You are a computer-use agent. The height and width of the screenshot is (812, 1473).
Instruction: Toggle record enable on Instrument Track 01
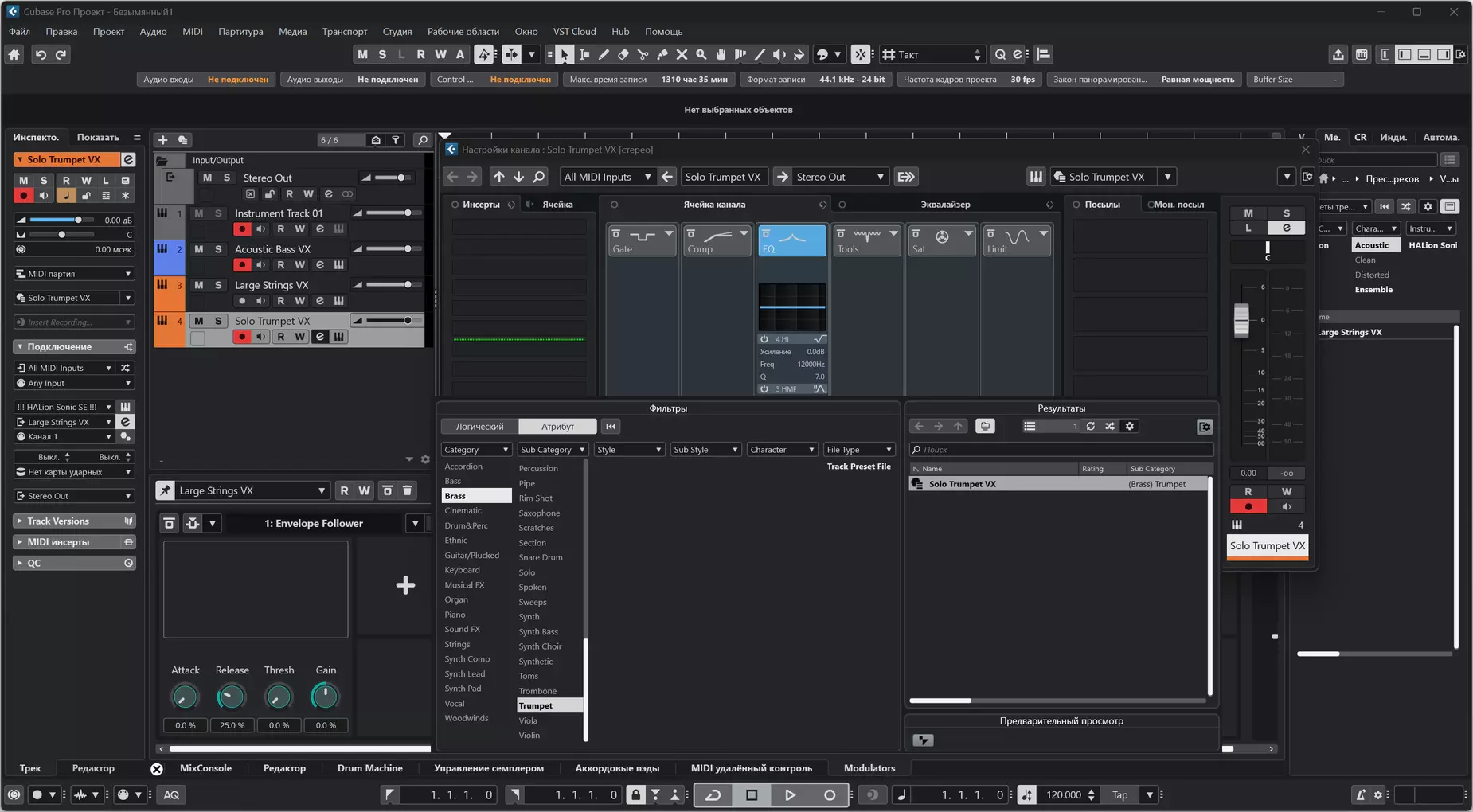tap(242, 229)
